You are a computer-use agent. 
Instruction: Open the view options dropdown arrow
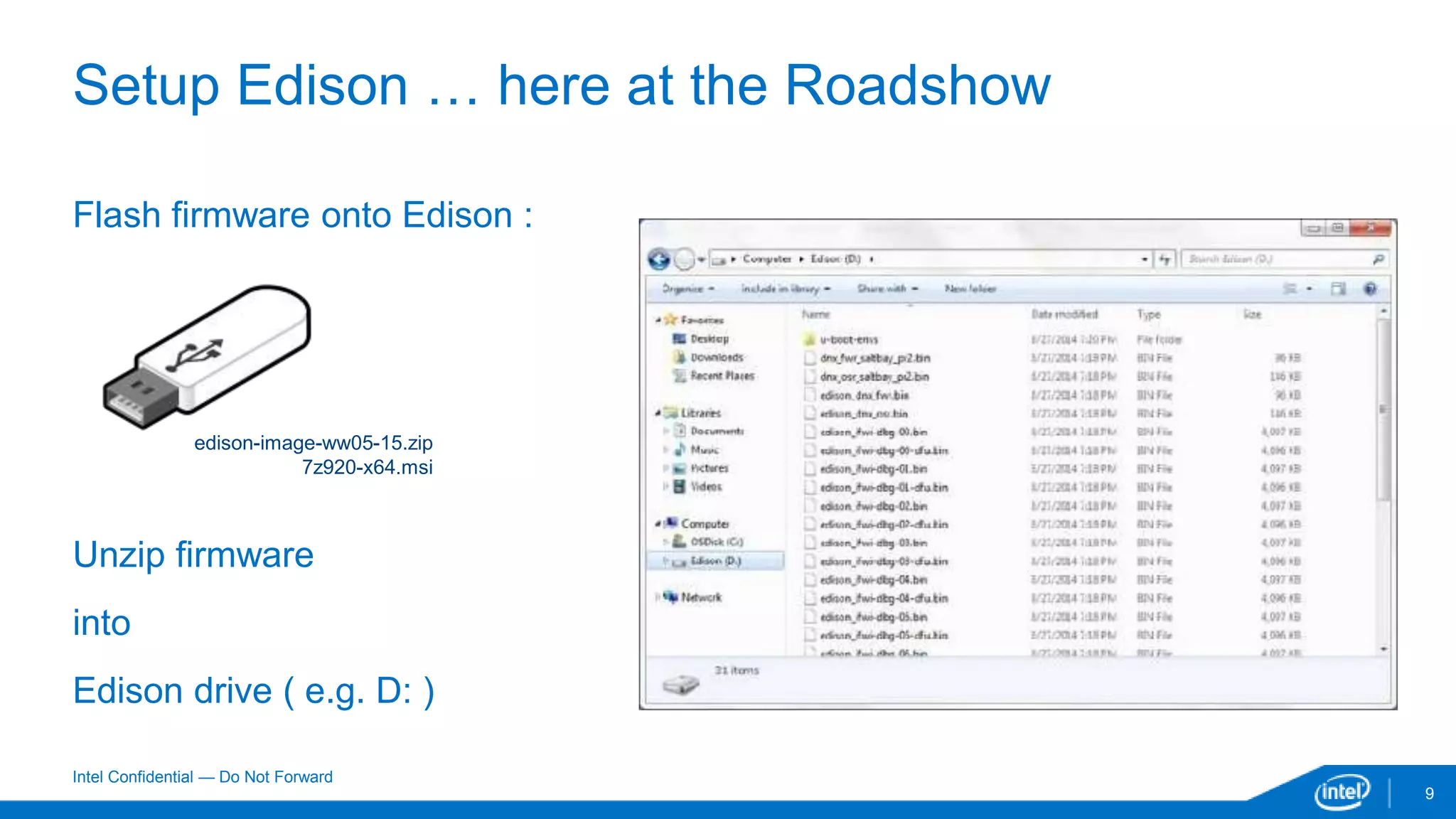tap(1309, 289)
